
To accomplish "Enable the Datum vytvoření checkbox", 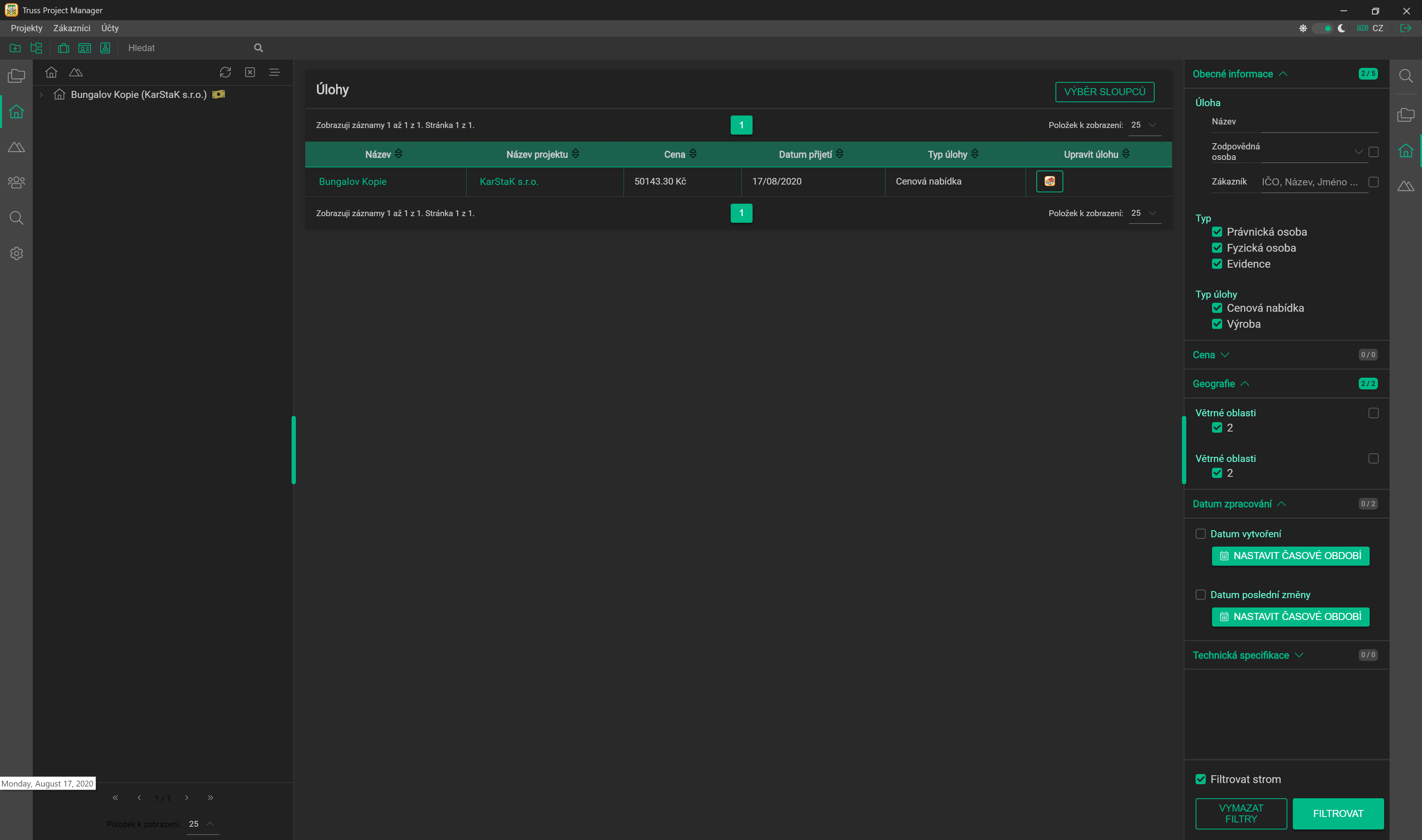I will (x=1201, y=534).
